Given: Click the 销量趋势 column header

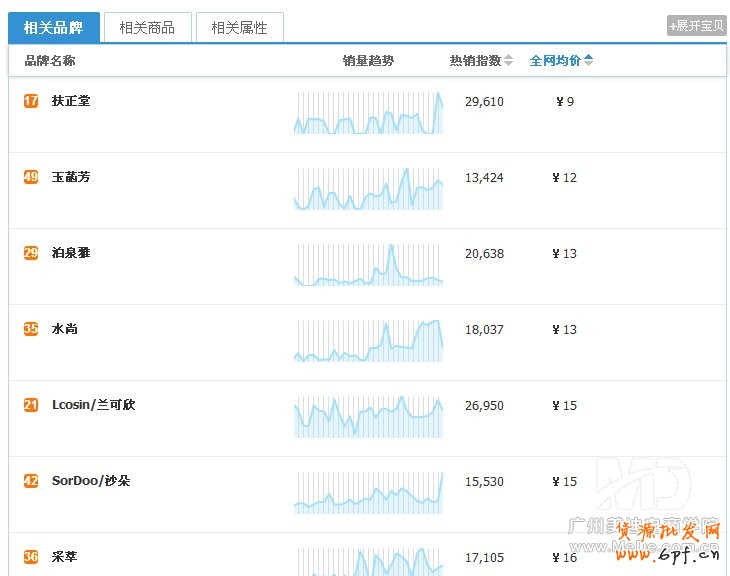Looking at the screenshot, I should tap(368, 61).
